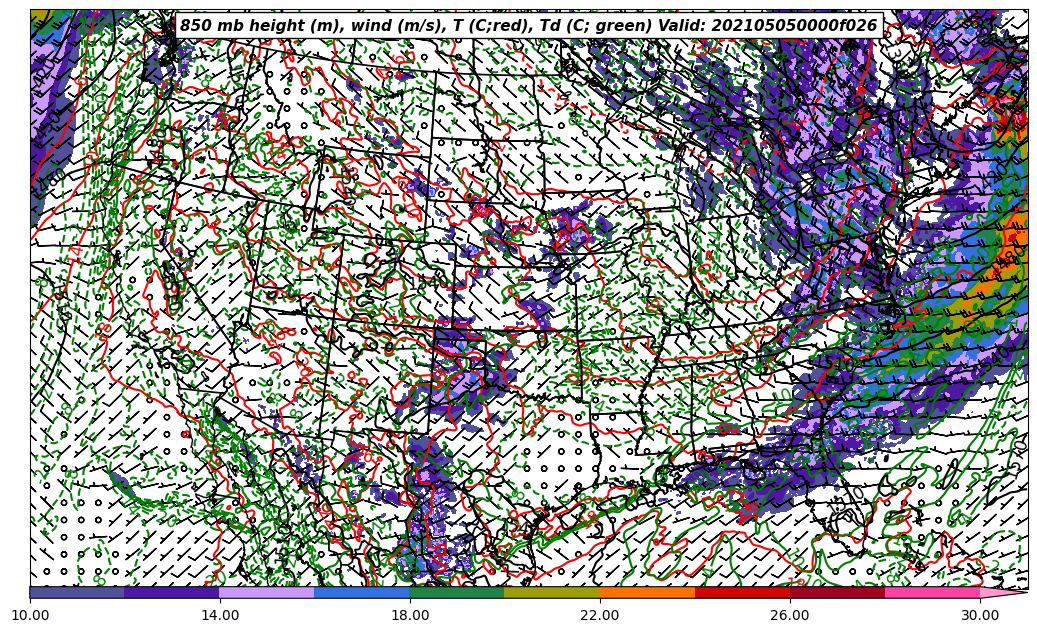Viewport: 1037px width, 632px height.
Task: Pick the pink colorbar segment
Action: pos(933,592)
